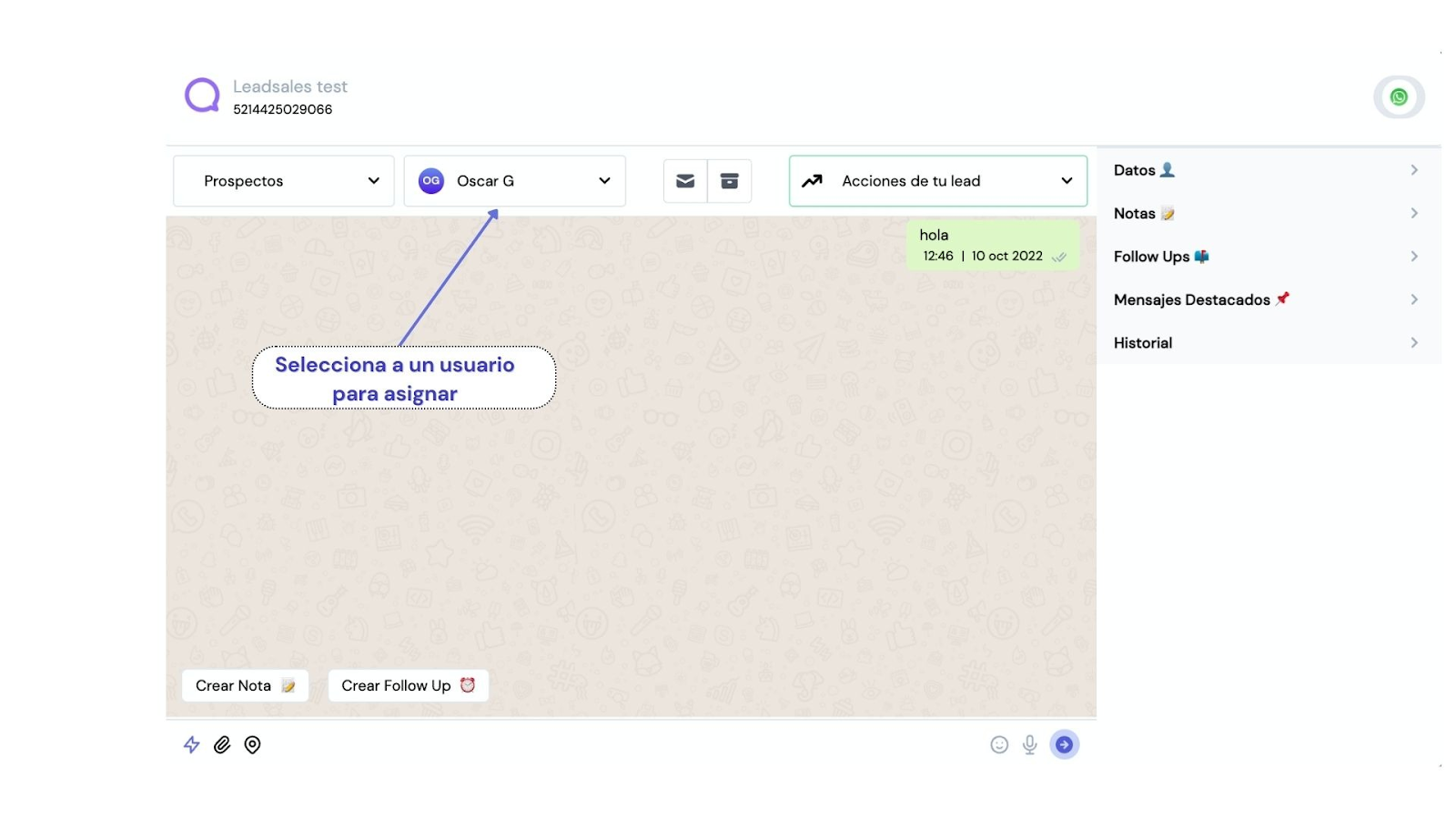Open the emoji picker icon
The height and width of the screenshot is (819, 1456).
pyautogui.click(x=999, y=744)
